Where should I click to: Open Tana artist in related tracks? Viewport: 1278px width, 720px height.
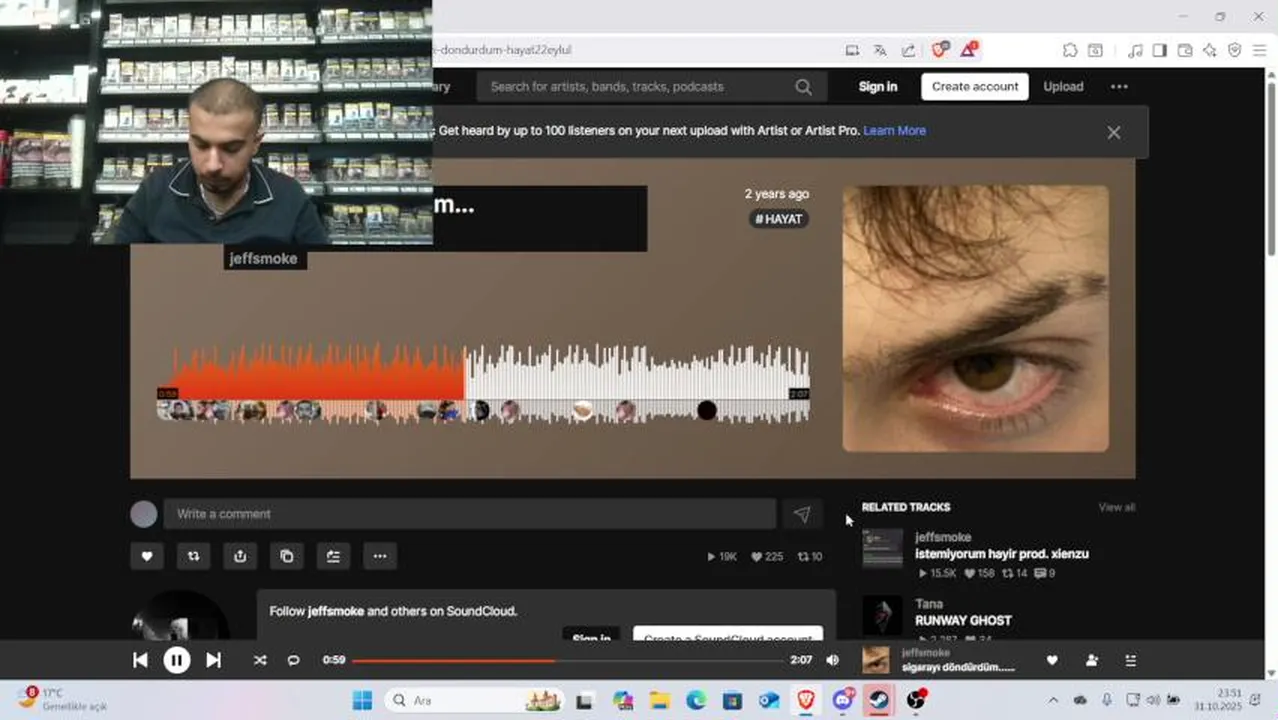[929, 604]
